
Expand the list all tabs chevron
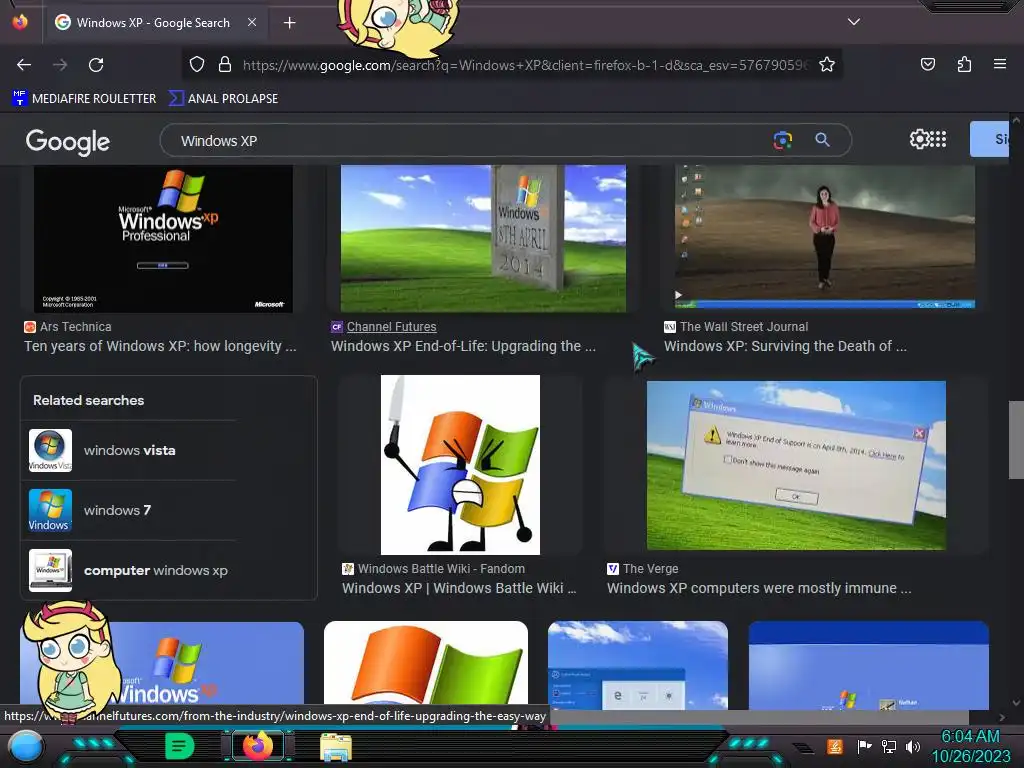point(853,22)
